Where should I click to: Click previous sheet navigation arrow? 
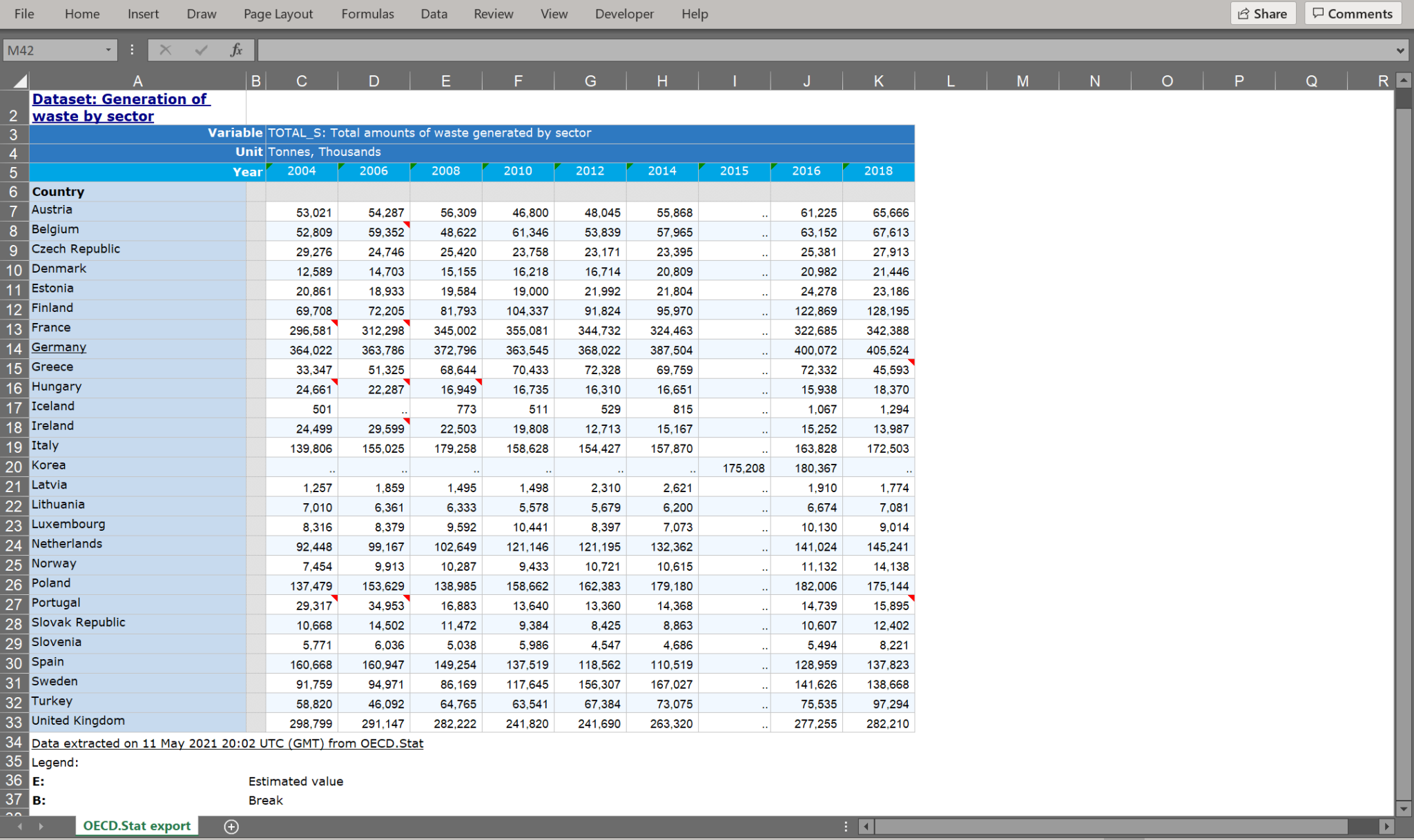pos(20,826)
